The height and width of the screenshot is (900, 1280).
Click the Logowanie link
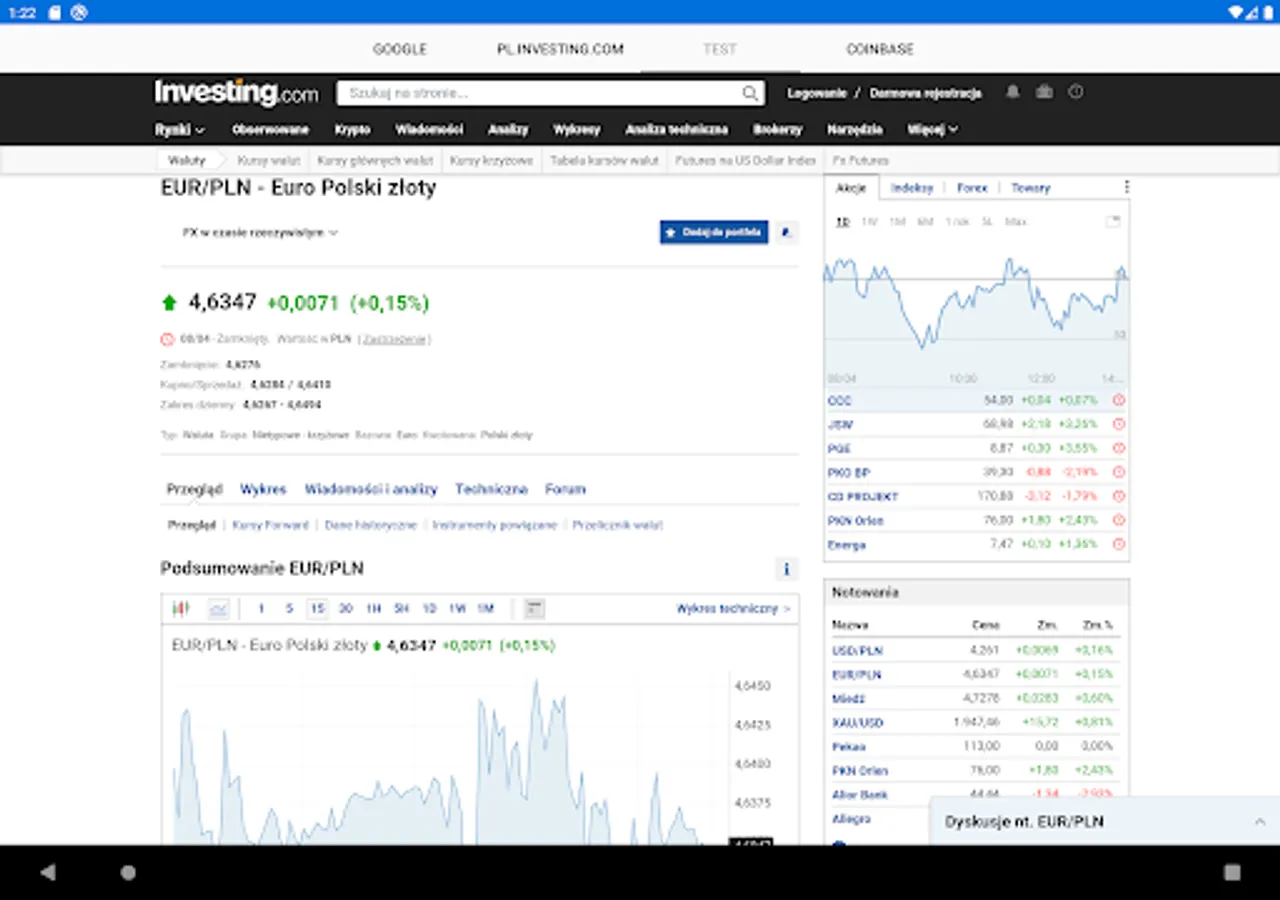[817, 93]
